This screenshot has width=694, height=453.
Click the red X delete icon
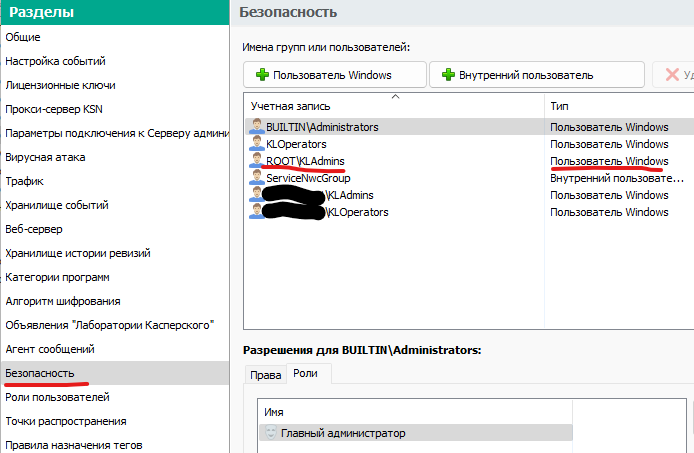[x=672, y=74]
